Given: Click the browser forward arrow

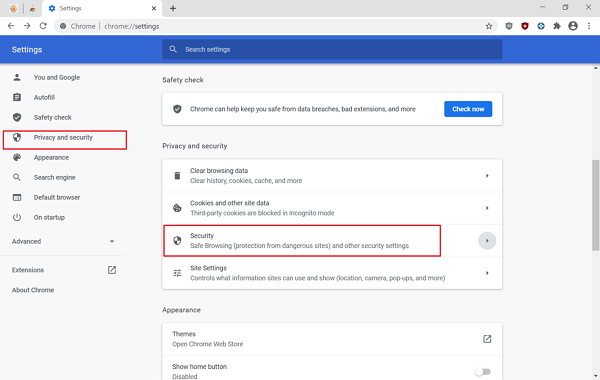Looking at the screenshot, I should click(27, 26).
